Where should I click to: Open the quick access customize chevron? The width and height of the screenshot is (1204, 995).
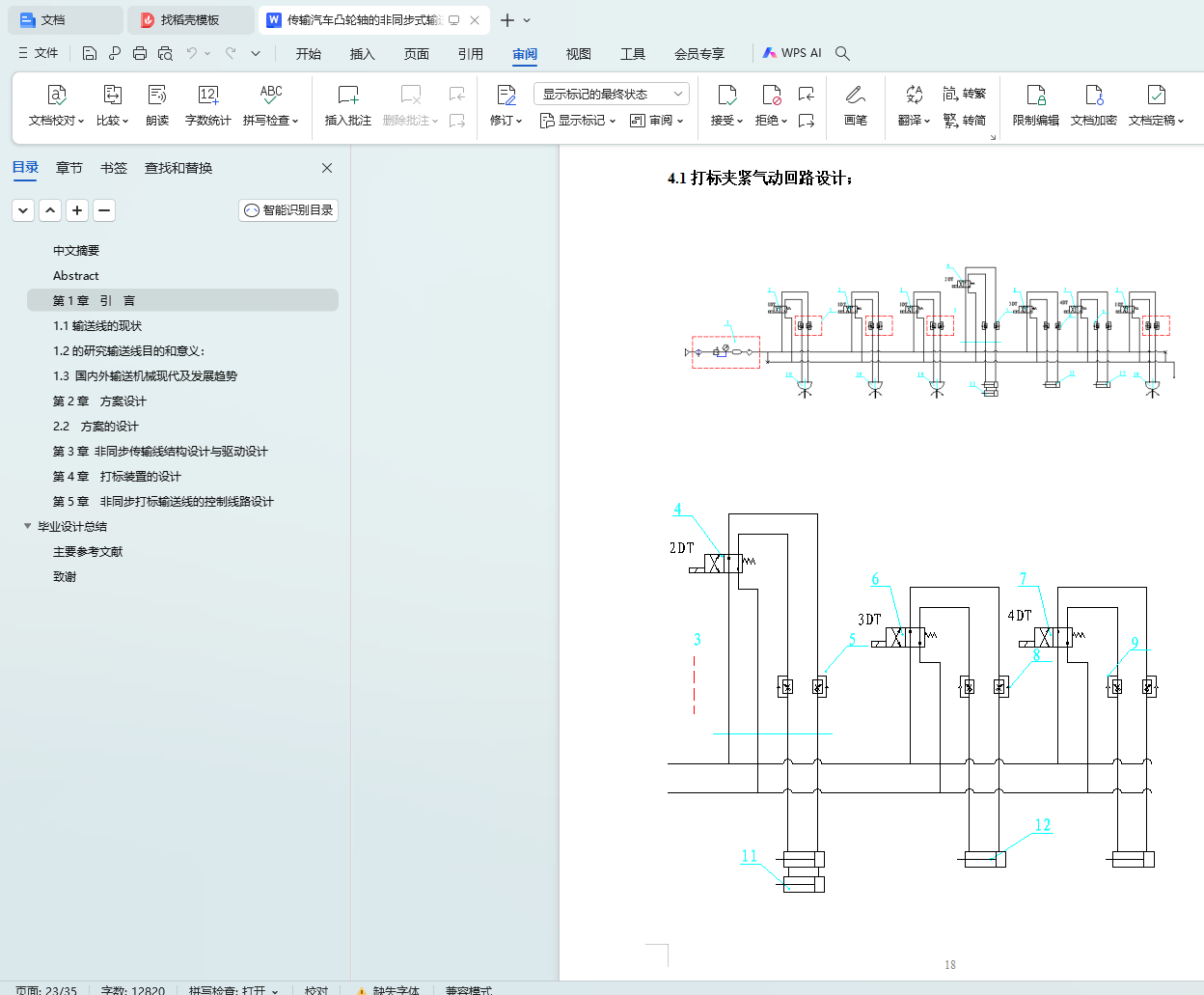tap(256, 53)
